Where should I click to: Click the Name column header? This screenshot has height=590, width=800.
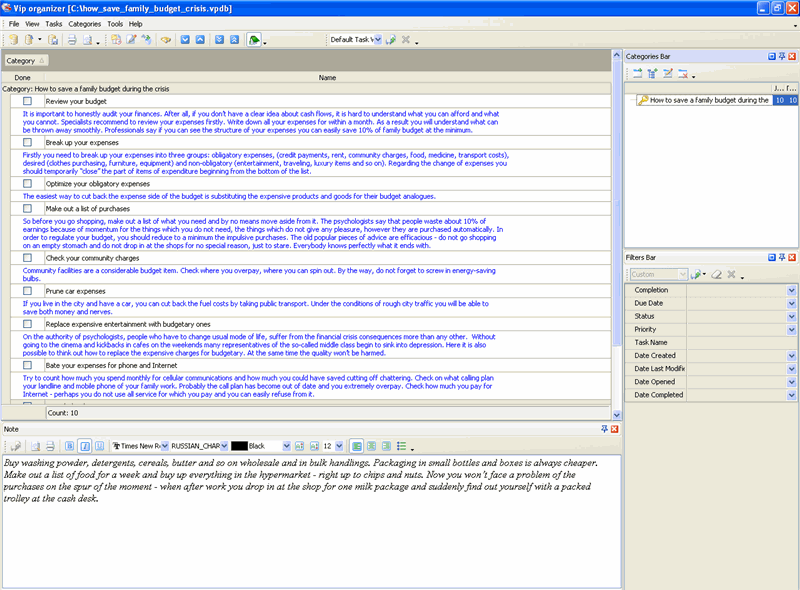327,78
